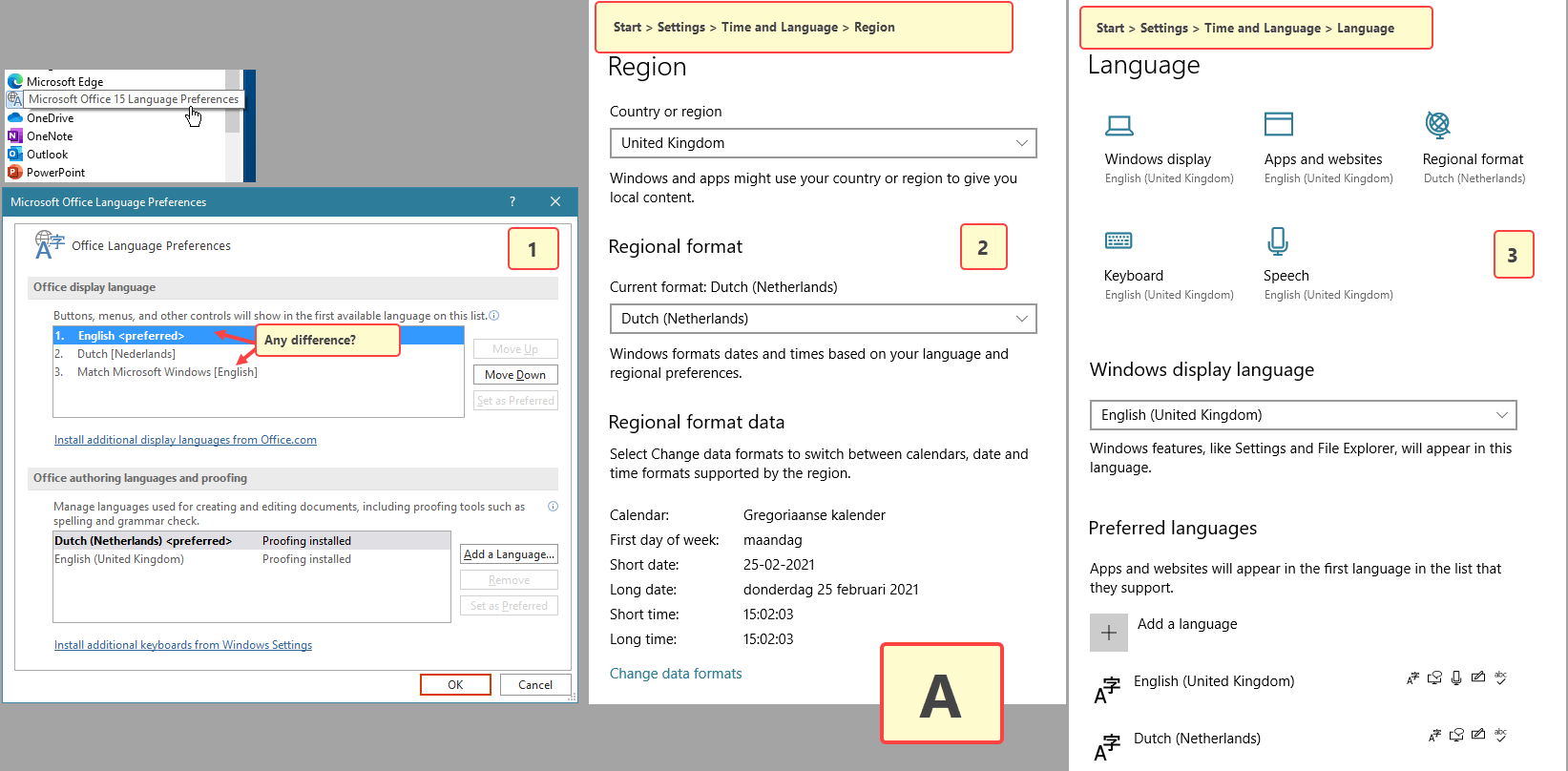1568x771 pixels.
Task: Click the Move Up button
Action: click(515, 349)
